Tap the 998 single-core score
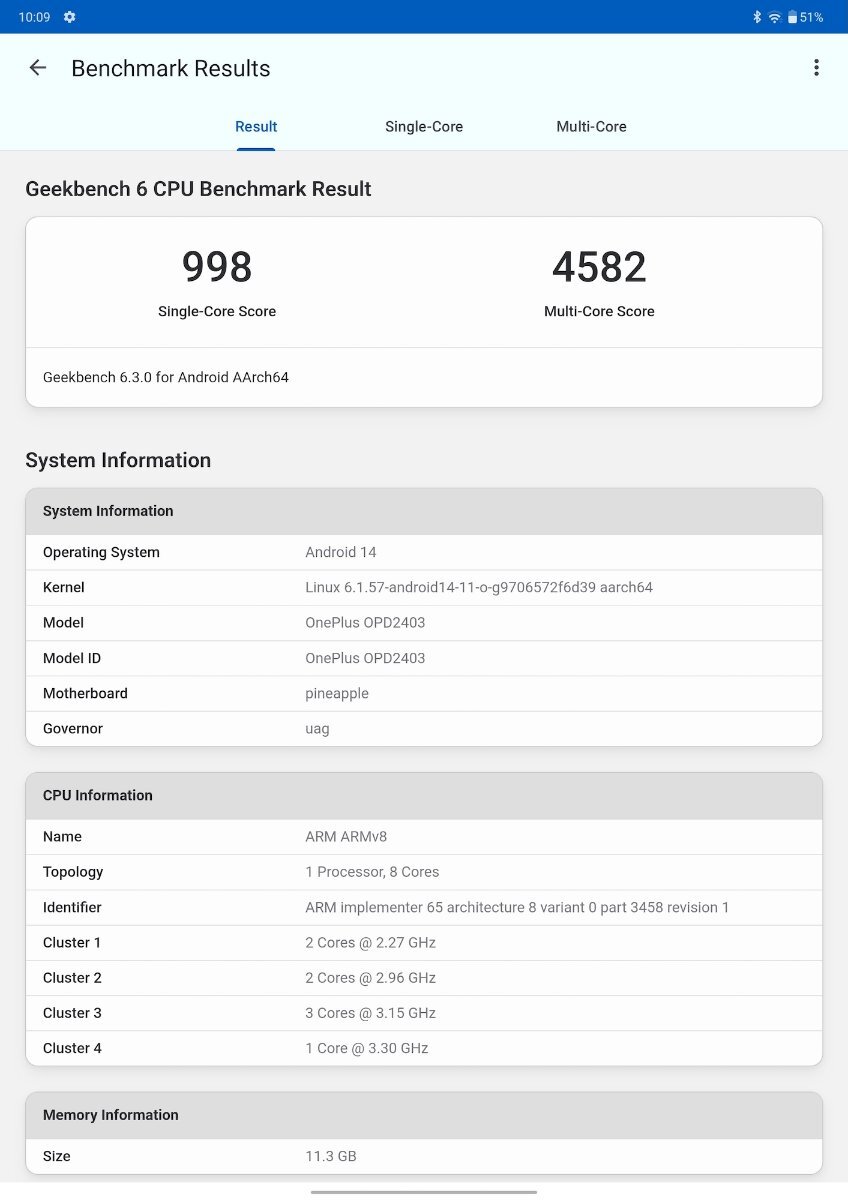The image size is (848, 1200). pyautogui.click(x=217, y=267)
